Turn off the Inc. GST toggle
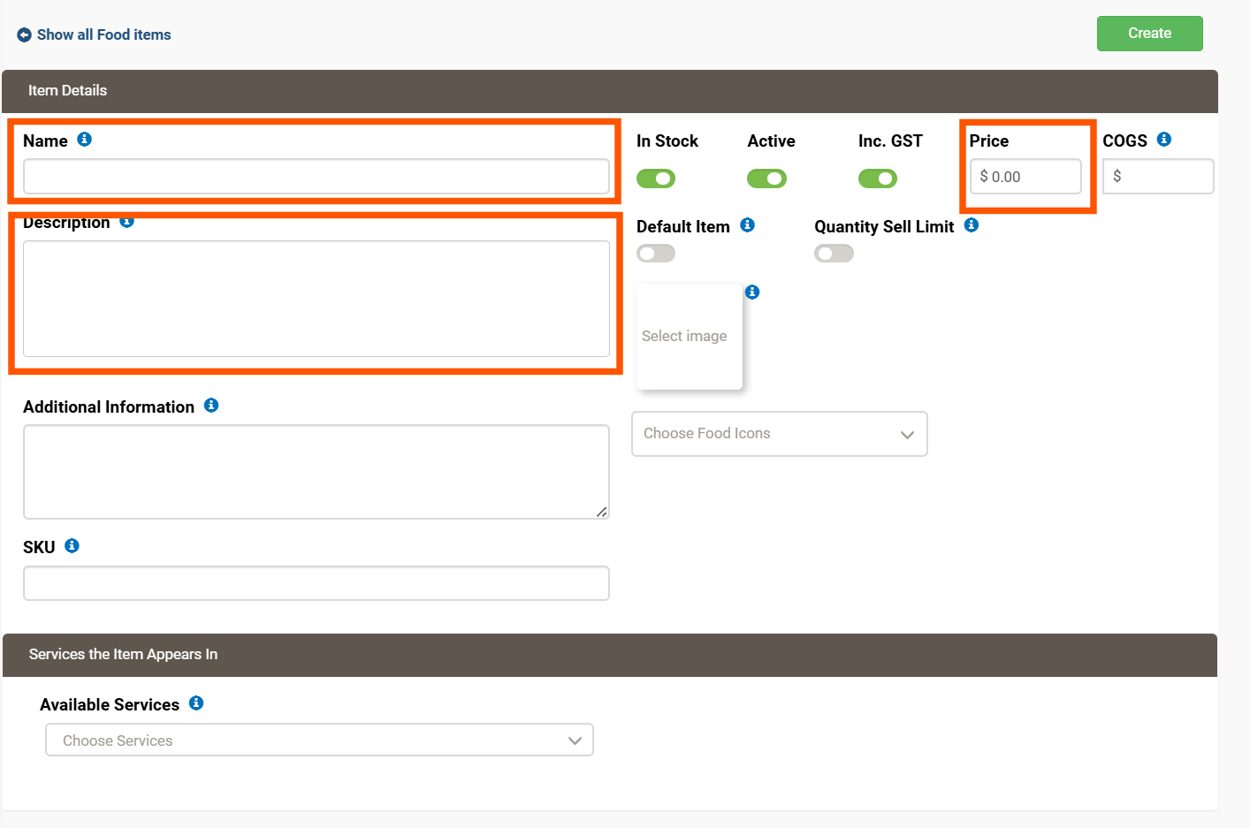This screenshot has width=1250, height=828. (878, 179)
